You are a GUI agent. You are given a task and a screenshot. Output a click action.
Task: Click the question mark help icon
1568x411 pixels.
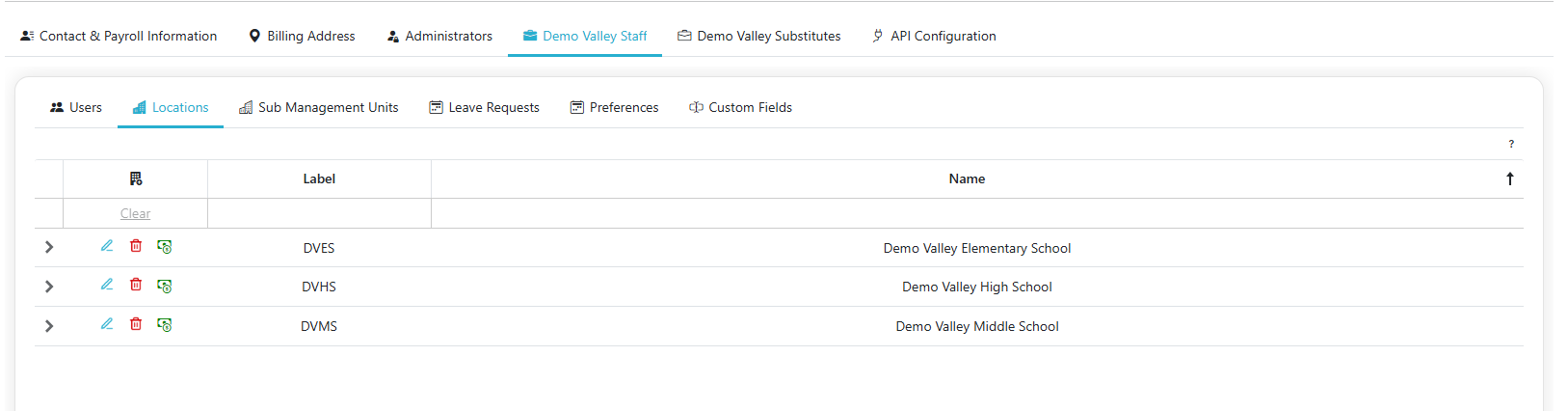tap(1510, 144)
